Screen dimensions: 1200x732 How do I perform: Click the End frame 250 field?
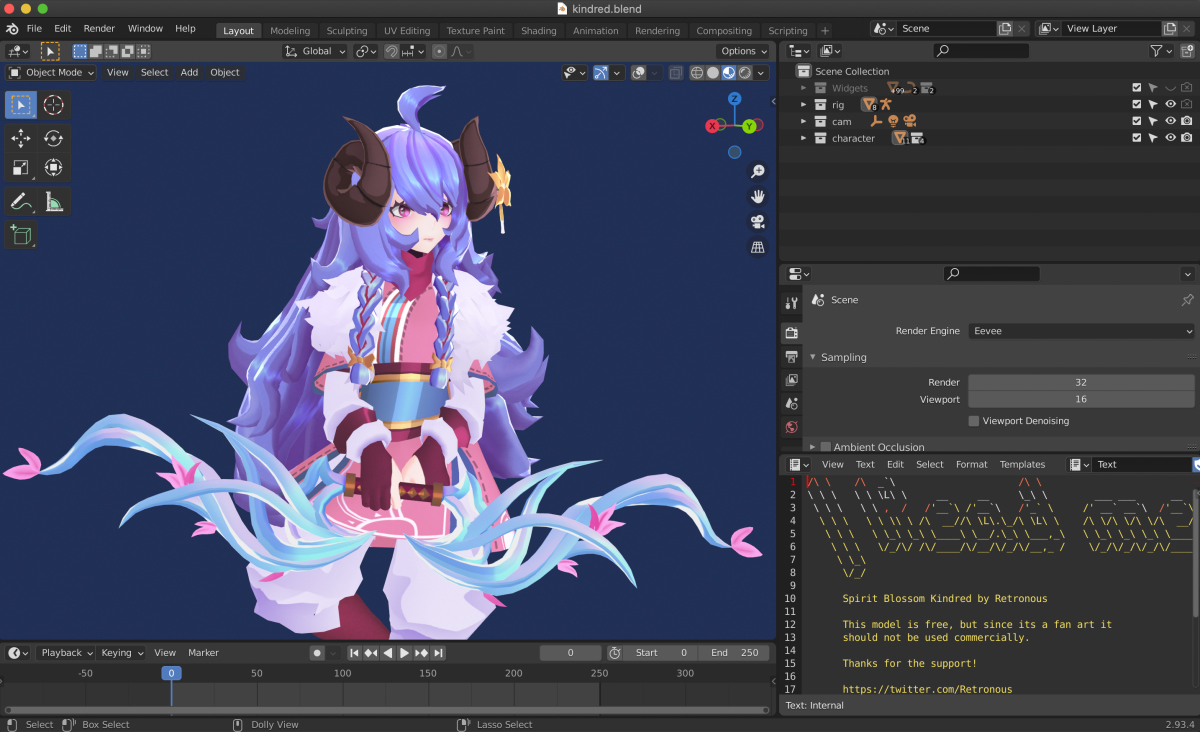point(734,653)
